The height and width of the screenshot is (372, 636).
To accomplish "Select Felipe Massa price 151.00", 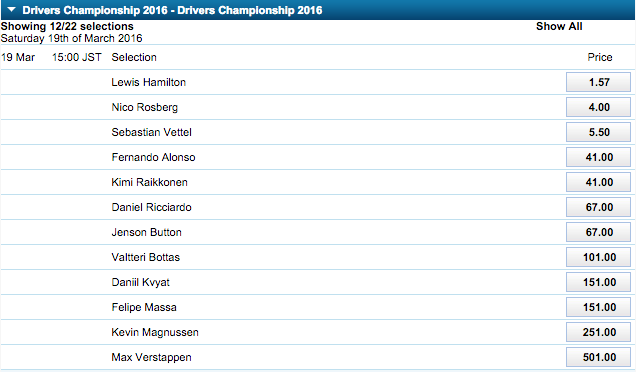I will point(598,307).
